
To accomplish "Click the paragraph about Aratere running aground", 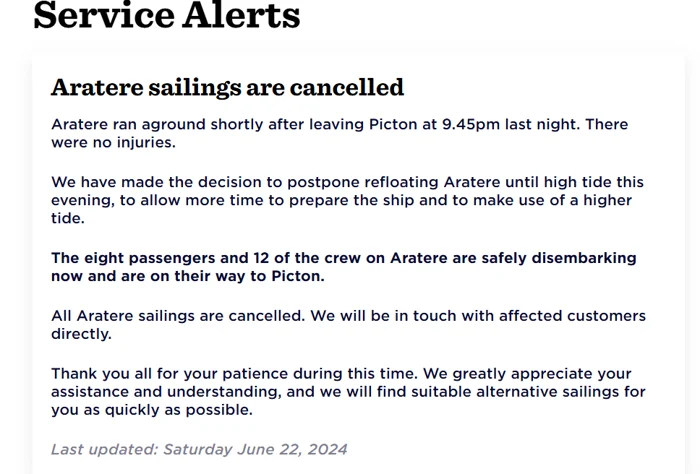I will click(x=340, y=133).
